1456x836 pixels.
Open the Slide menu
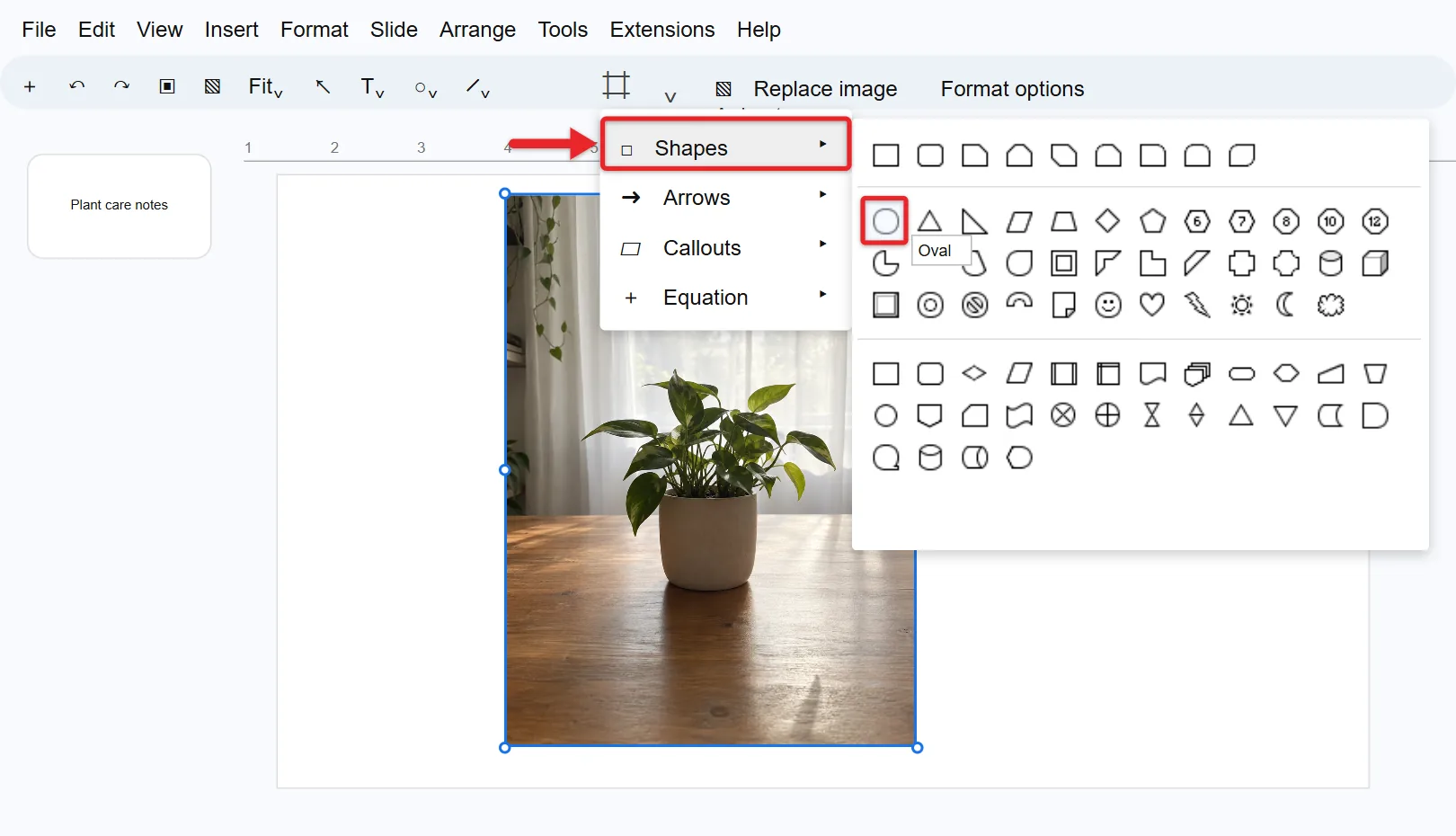[x=394, y=30]
